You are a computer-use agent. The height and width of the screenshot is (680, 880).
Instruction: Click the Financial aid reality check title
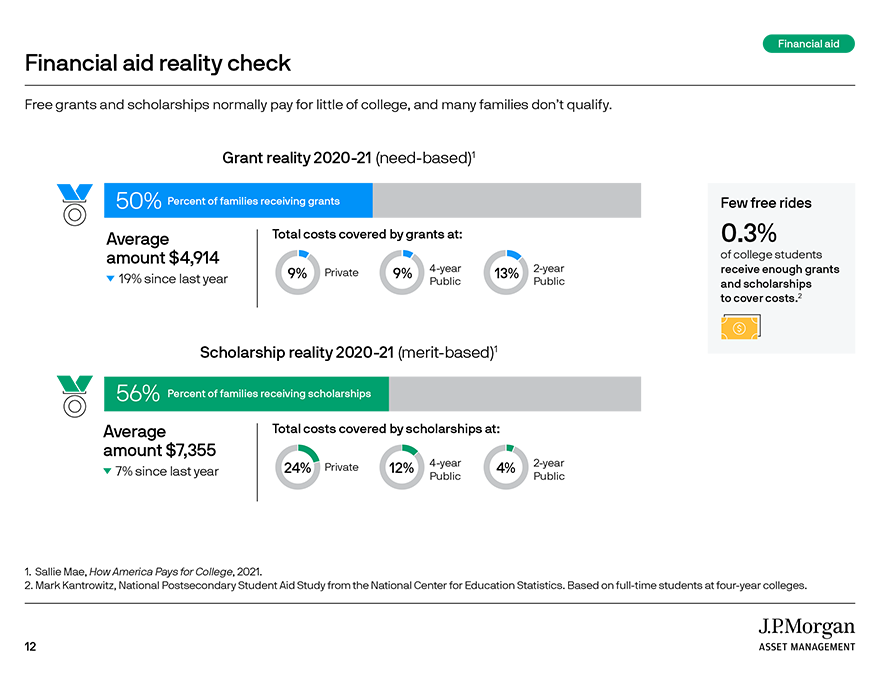coord(158,63)
